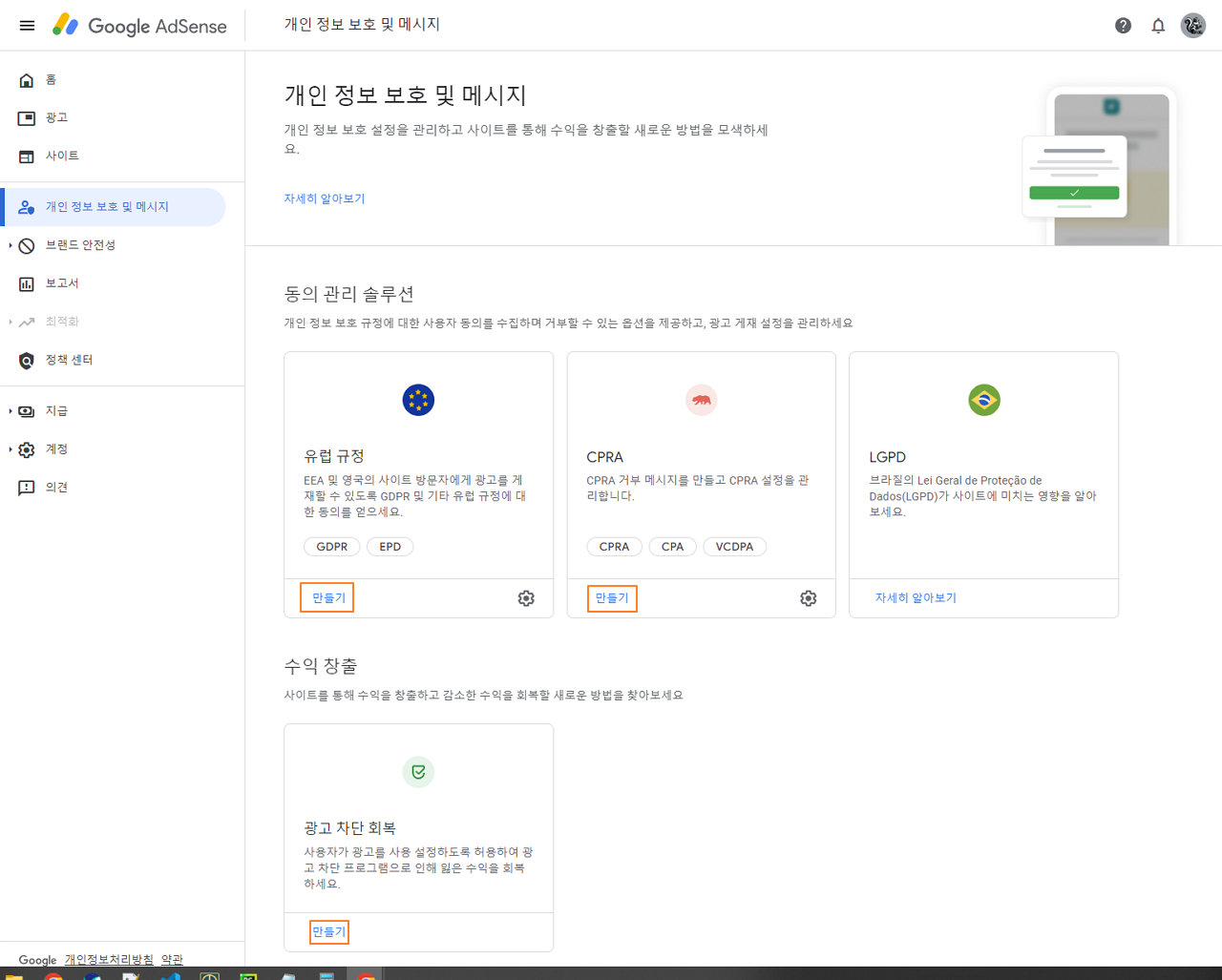1222x980 pixels.
Task: Open 정책 센터 in the sidebar
Action: (x=69, y=360)
